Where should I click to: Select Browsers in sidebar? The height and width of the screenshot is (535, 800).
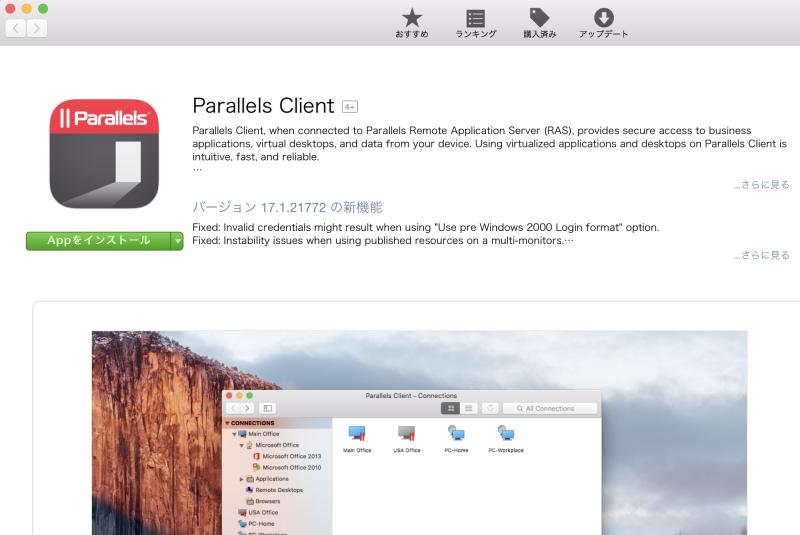[263, 501]
